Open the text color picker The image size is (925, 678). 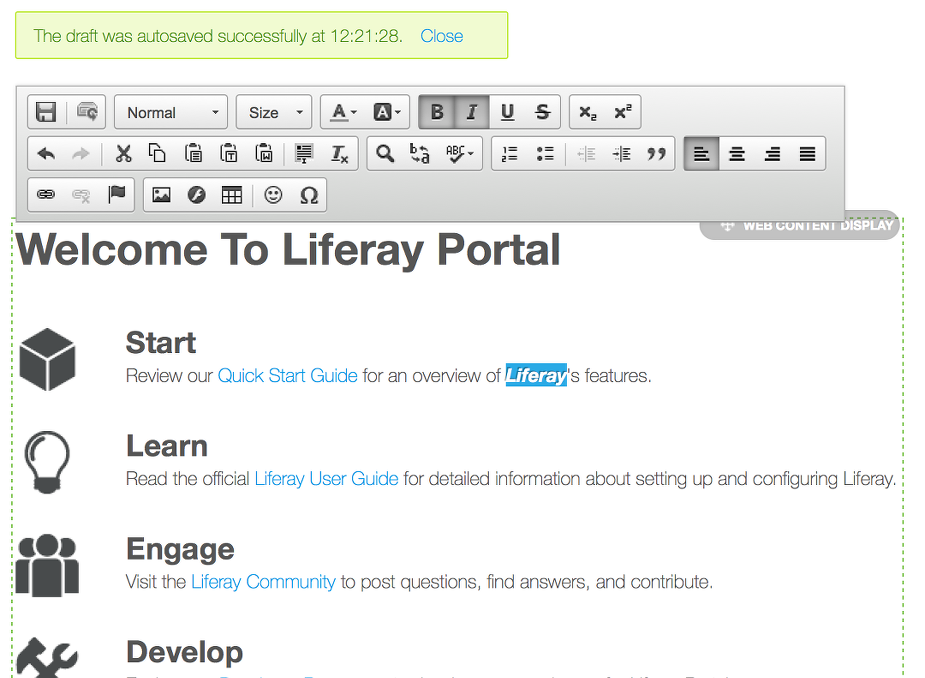point(344,113)
